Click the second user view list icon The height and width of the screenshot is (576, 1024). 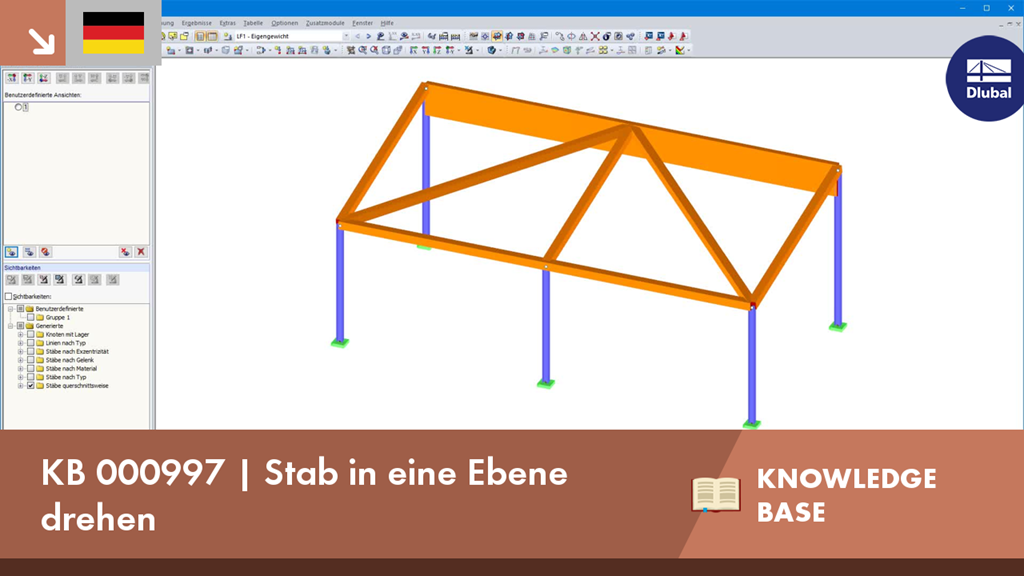pos(29,252)
